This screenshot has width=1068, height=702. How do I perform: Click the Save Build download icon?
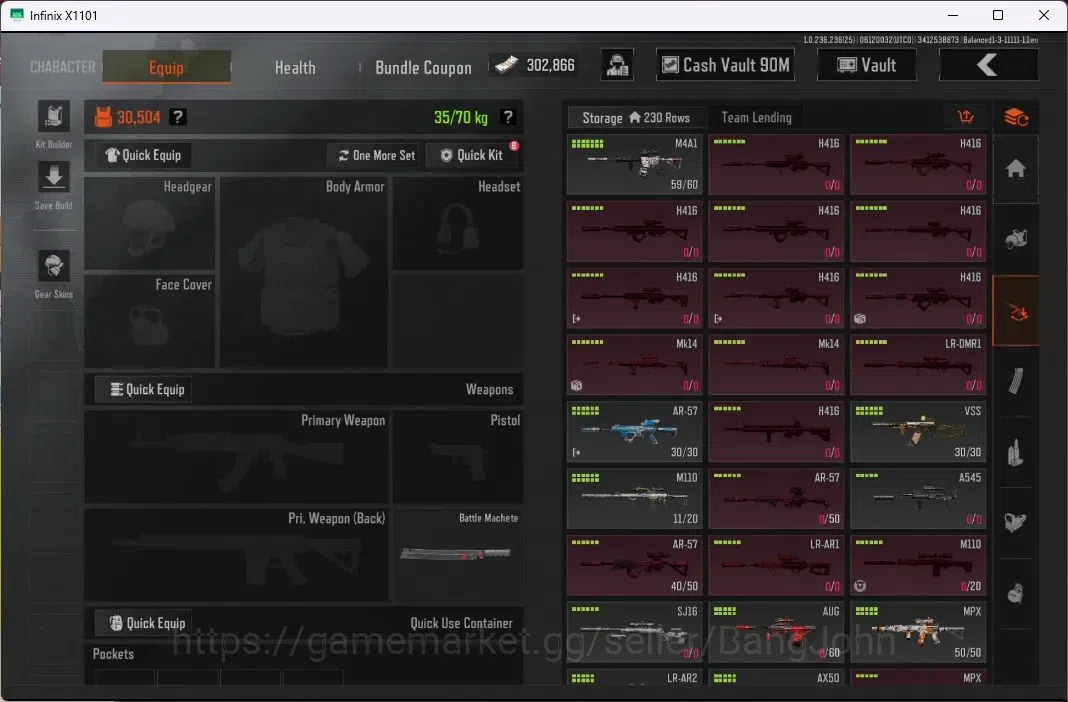tap(54, 178)
